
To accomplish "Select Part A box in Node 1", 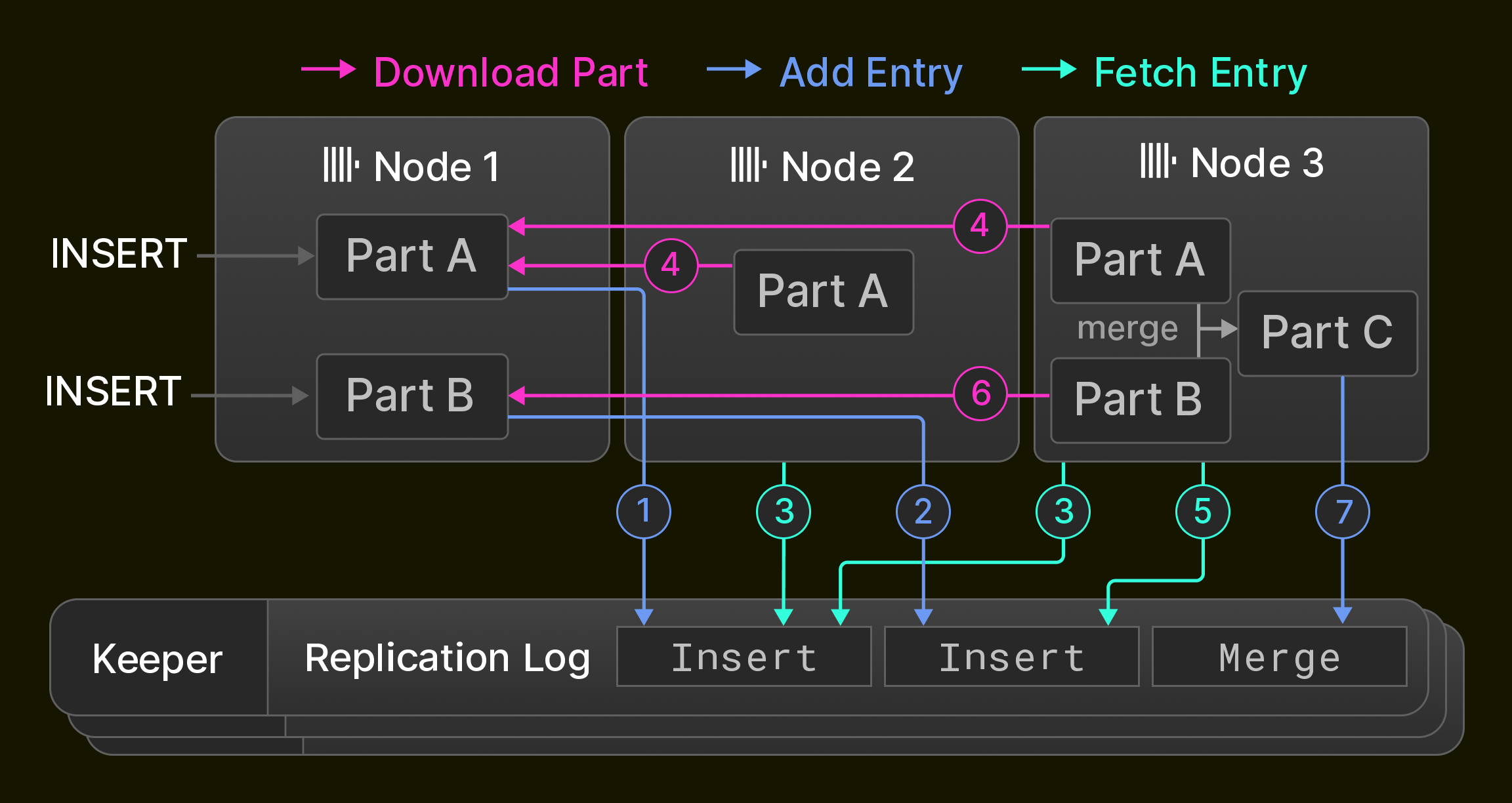I will (412, 257).
